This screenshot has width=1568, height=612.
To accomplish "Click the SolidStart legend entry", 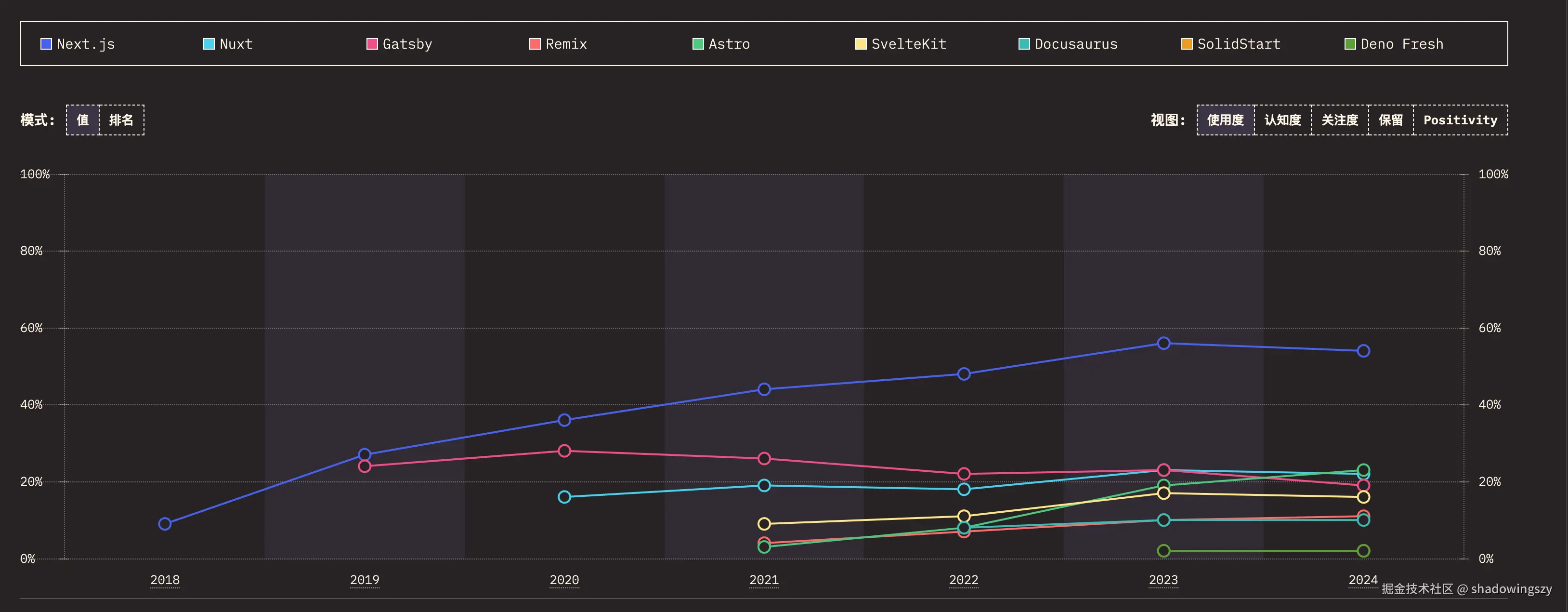I will tap(1238, 44).
